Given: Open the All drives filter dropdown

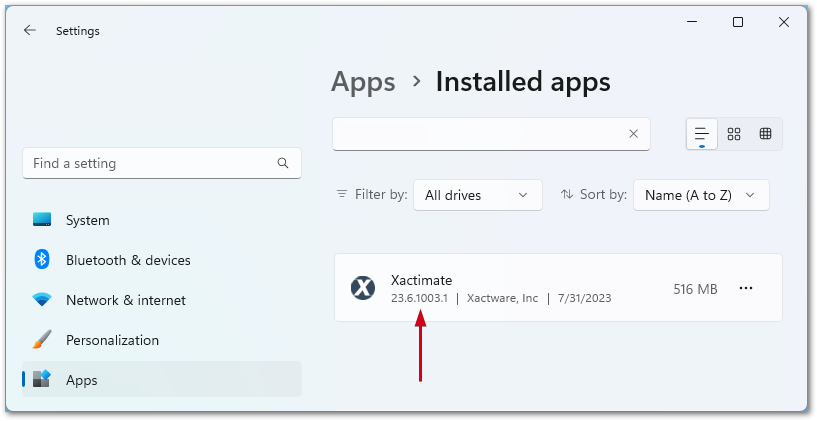Looking at the screenshot, I should coord(477,195).
